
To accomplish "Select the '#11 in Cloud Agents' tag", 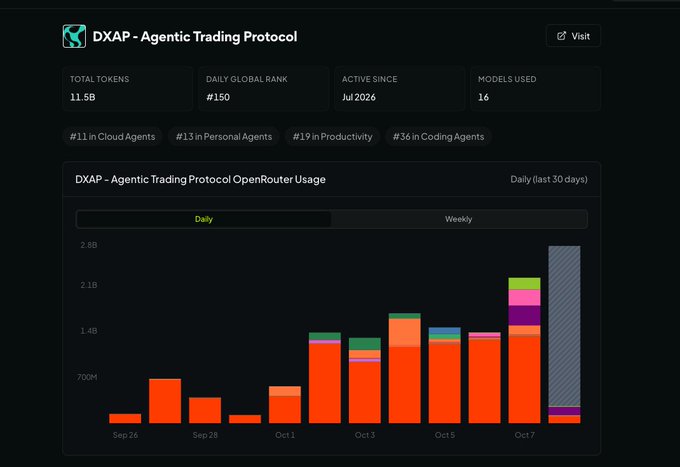I will (x=112, y=137).
